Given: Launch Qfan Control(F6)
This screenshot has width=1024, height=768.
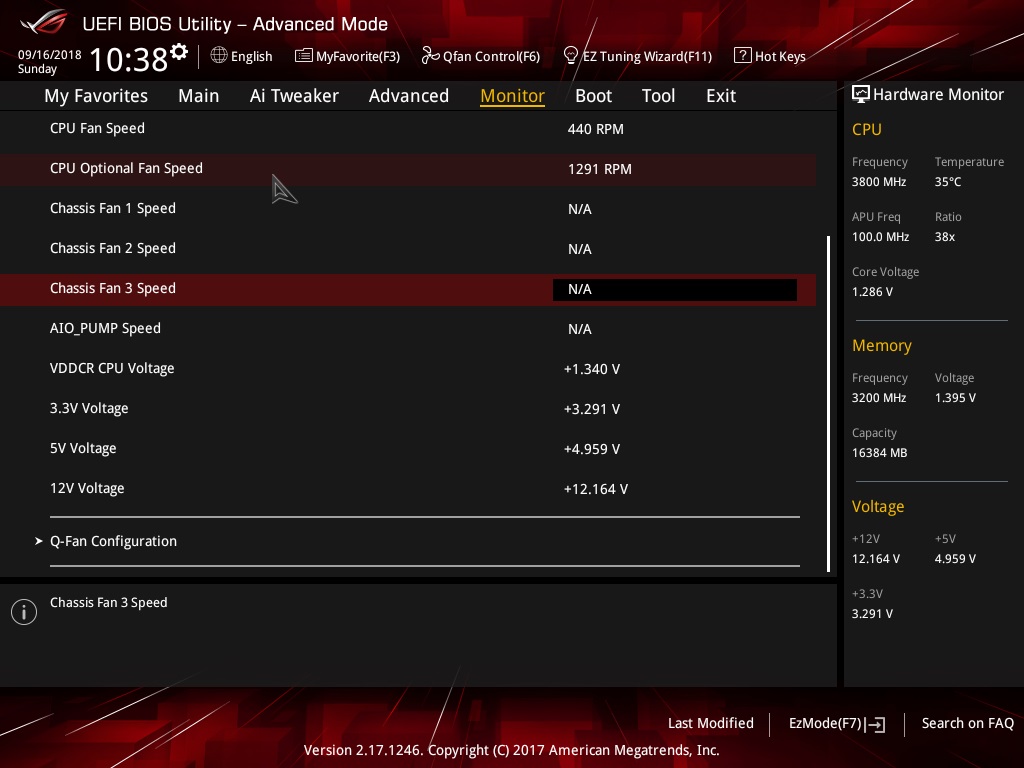Looking at the screenshot, I should coord(491,56).
